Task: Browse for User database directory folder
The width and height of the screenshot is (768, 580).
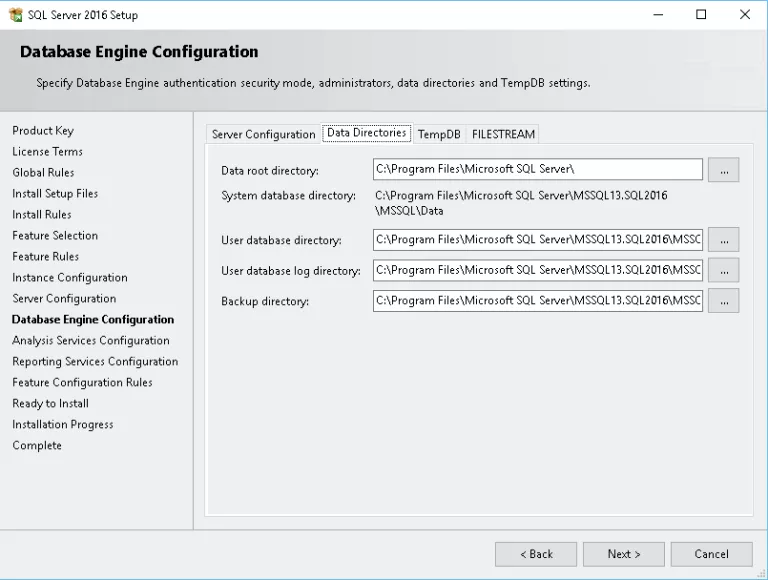Action: [723, 240]
